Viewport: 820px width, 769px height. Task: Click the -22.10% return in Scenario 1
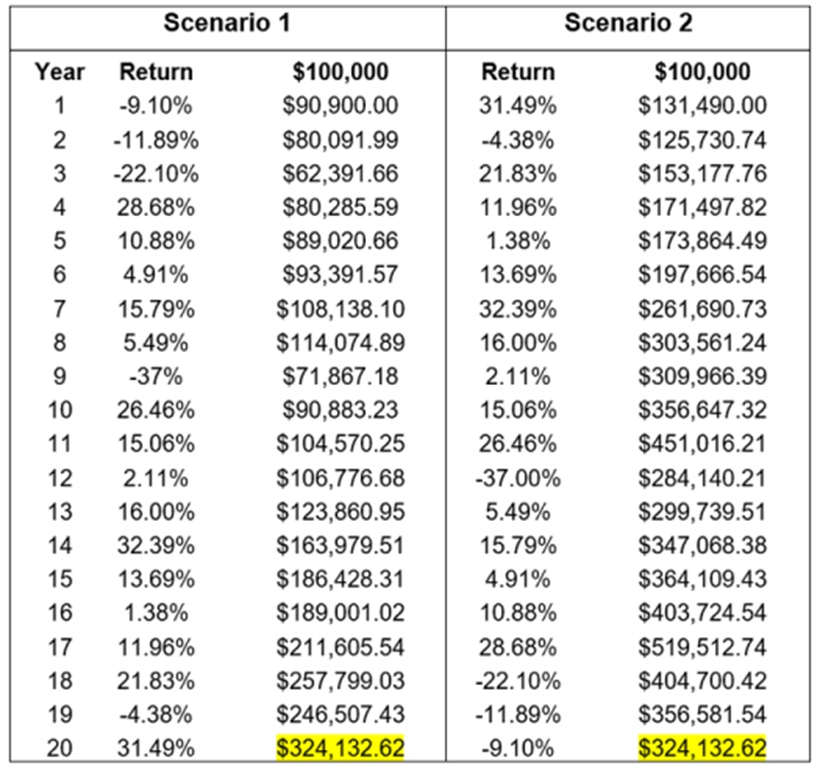[x=156, y=174]
